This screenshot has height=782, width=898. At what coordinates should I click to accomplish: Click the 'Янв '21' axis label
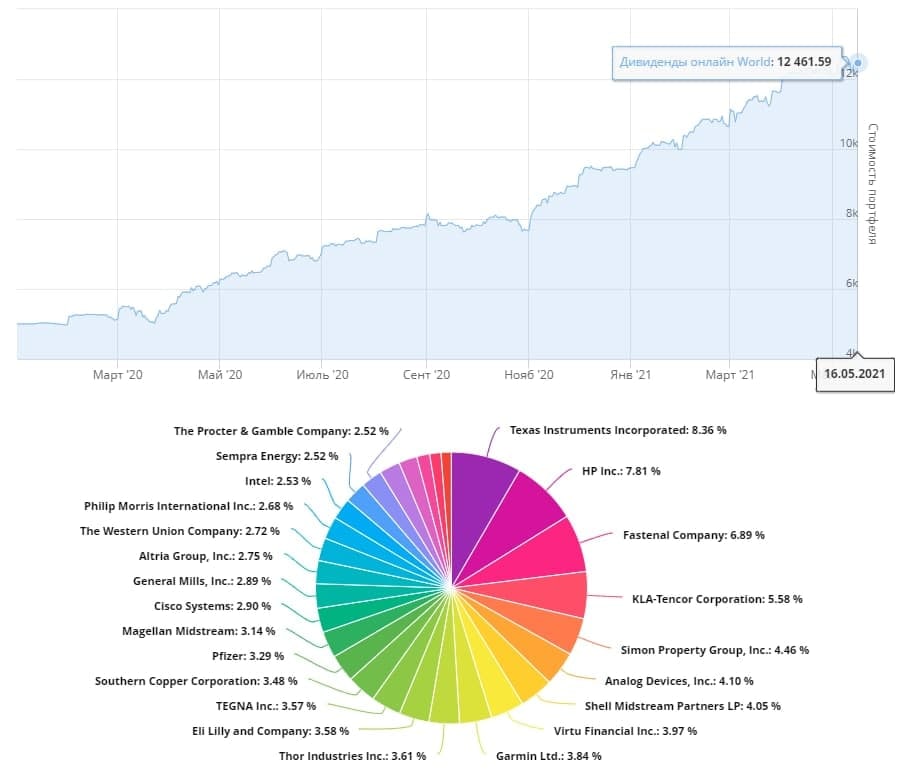pyautogui.click(x=631, y=375)
